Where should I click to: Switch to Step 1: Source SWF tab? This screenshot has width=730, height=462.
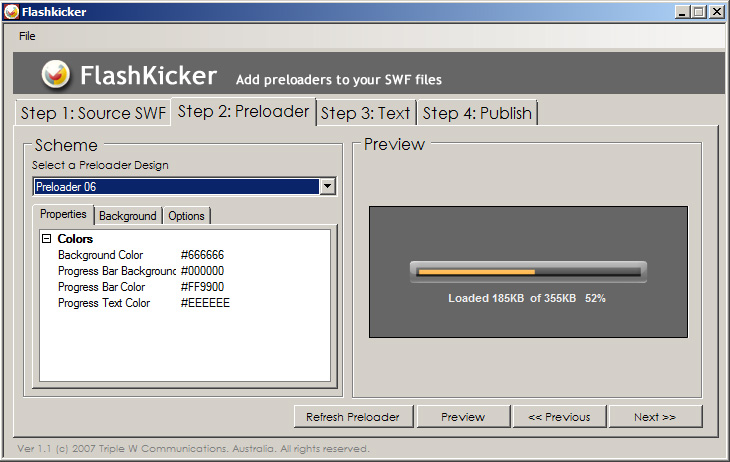tap(93, 113)
